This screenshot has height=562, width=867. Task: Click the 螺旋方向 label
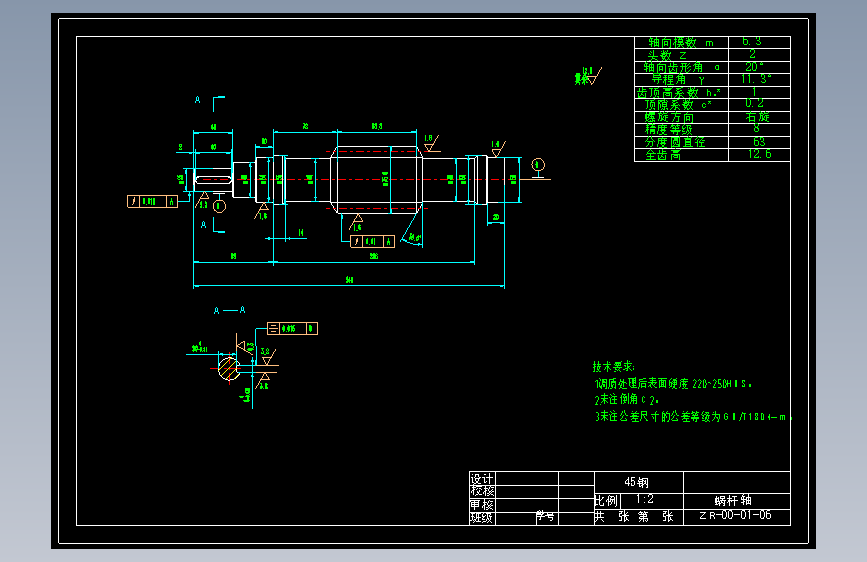[x=669, y=117]
